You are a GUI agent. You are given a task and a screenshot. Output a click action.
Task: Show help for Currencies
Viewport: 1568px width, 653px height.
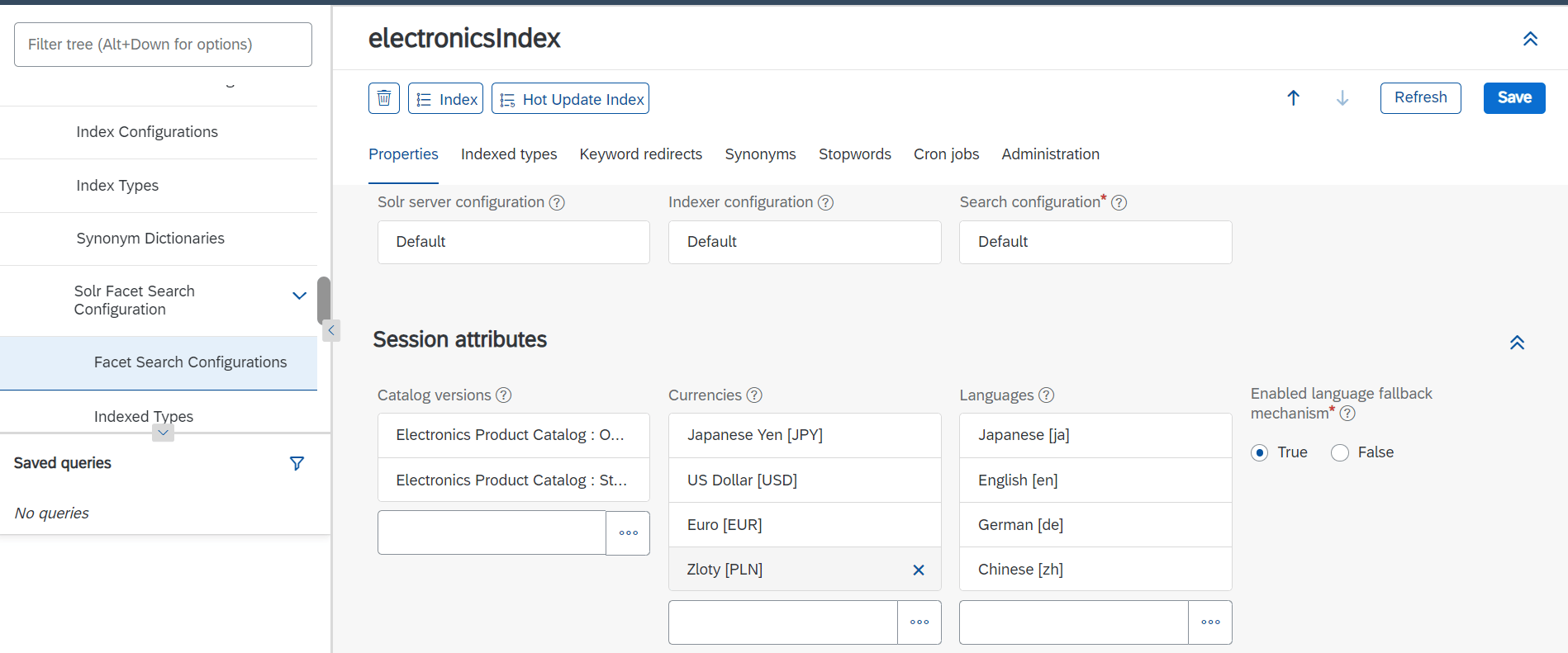click(754, 395)
